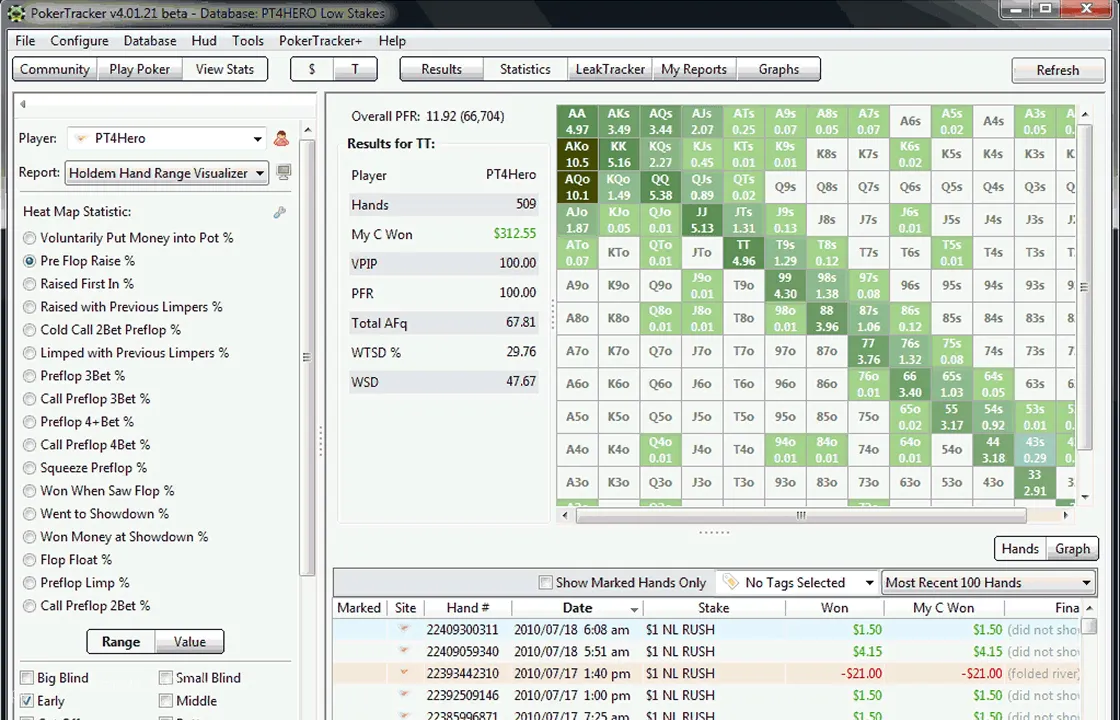The image size is (1120, 720).
Task: Uncheck the Early position checkbox
Action: pyautogui.click(x=27, y=700)
